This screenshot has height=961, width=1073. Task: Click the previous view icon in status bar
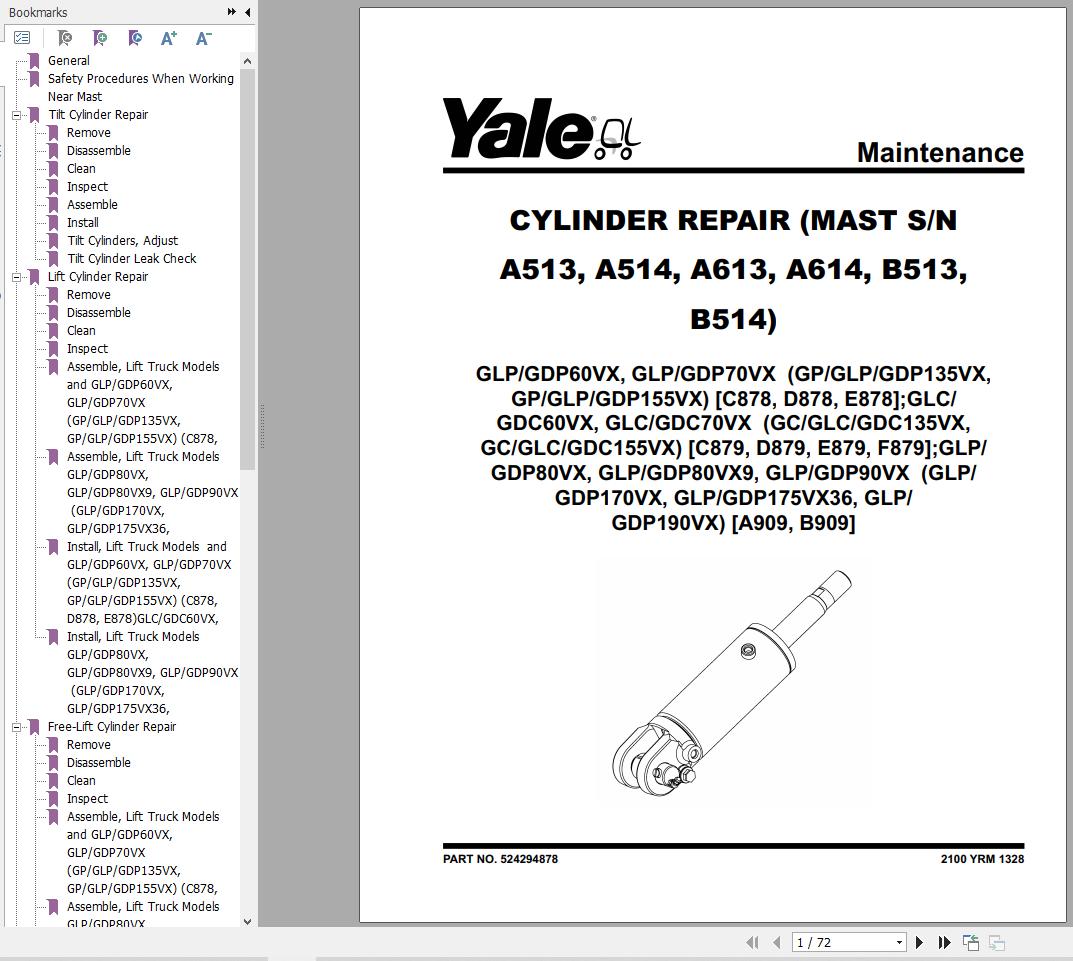[970, 943]
